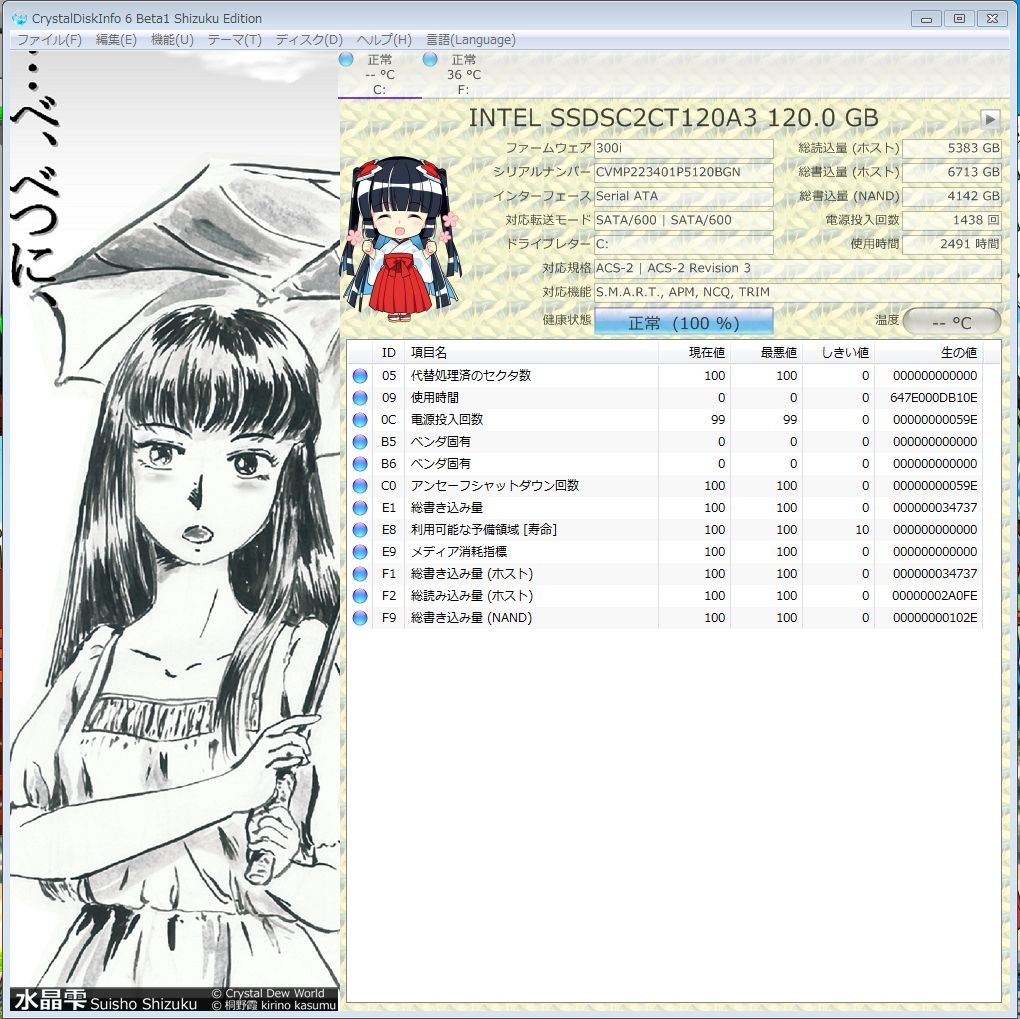Screen dimensions: 1020x1019
Task: Open the ディスク(D) menu
Action: click(308, 40)
